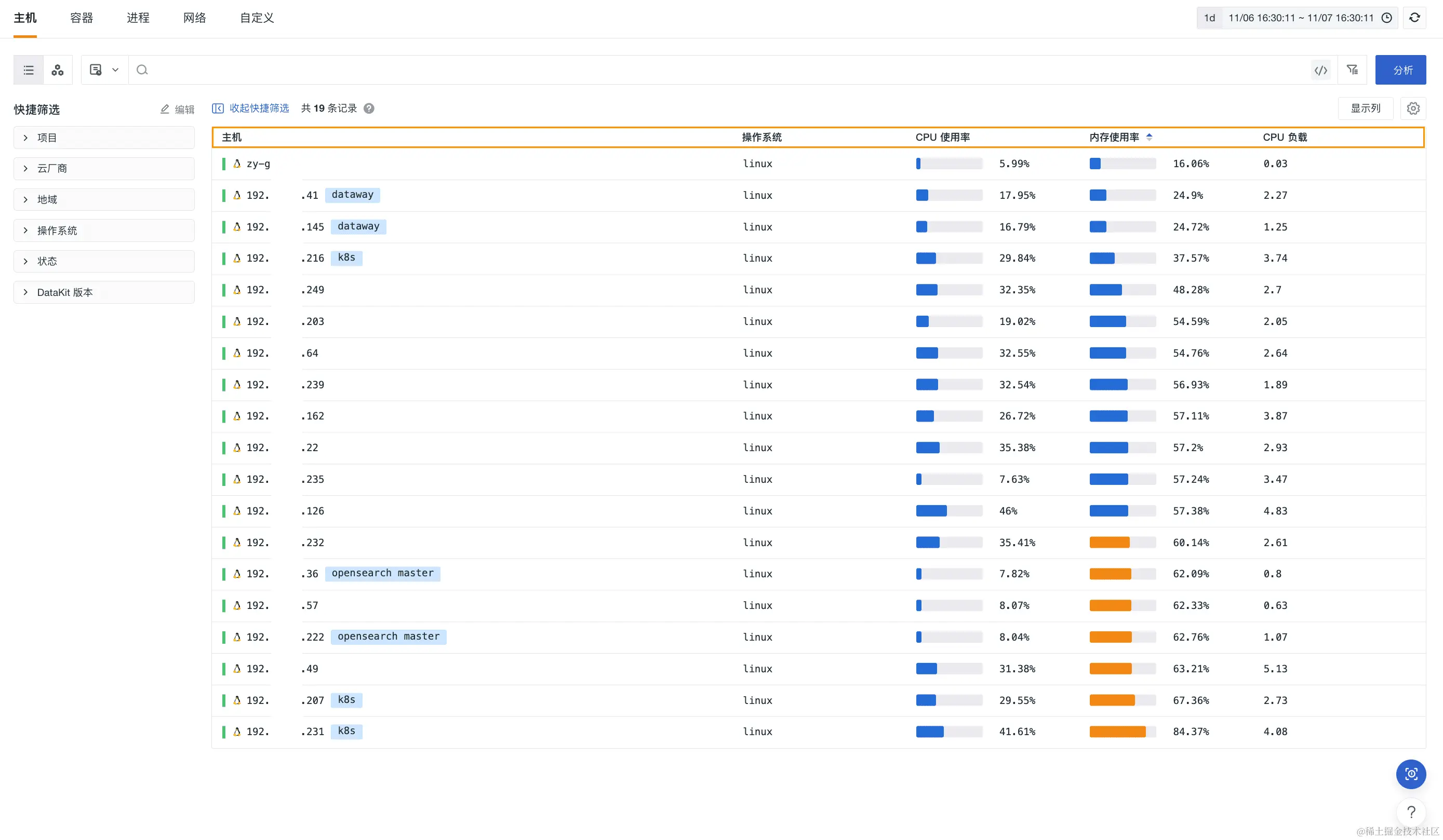1443x840 pixels.
Task: Toggle sort on 内存使用率 column
Action: click(x=1148, y=138)
